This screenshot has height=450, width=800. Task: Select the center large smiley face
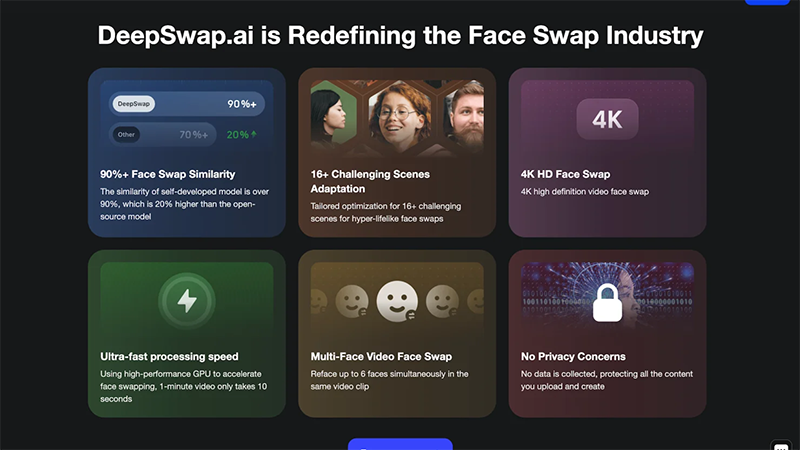tap(397, 302)
